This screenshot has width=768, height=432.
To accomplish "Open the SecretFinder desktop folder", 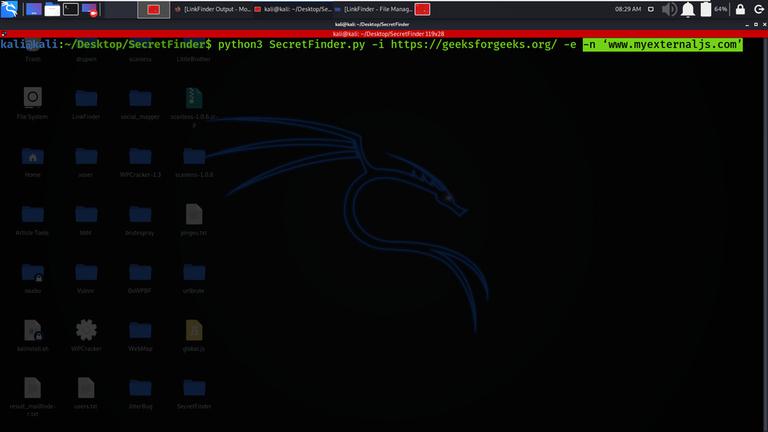I will tap(194, 393).
